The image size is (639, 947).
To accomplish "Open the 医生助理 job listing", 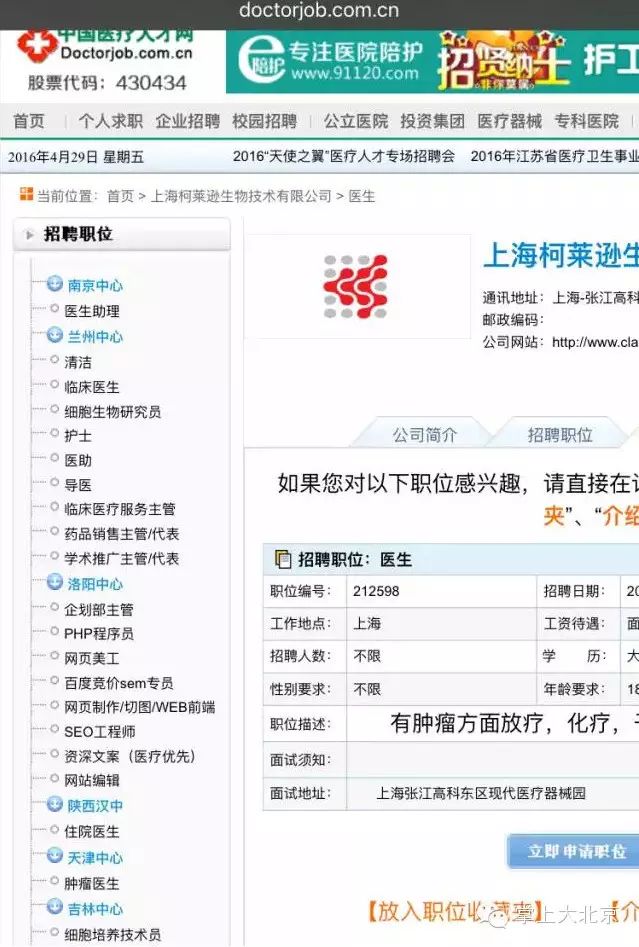I will [x=92, y=311].
